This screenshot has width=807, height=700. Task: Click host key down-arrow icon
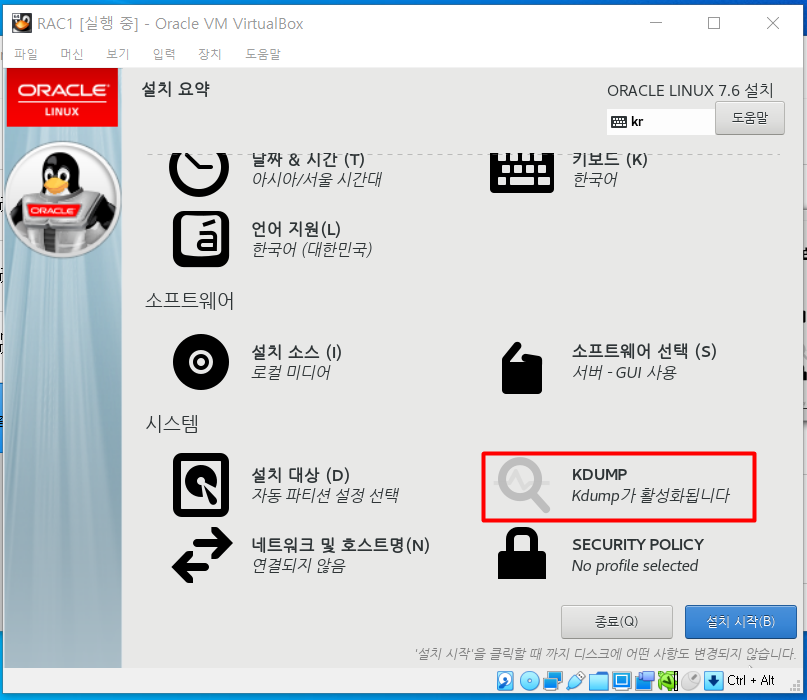pos(713,681)
